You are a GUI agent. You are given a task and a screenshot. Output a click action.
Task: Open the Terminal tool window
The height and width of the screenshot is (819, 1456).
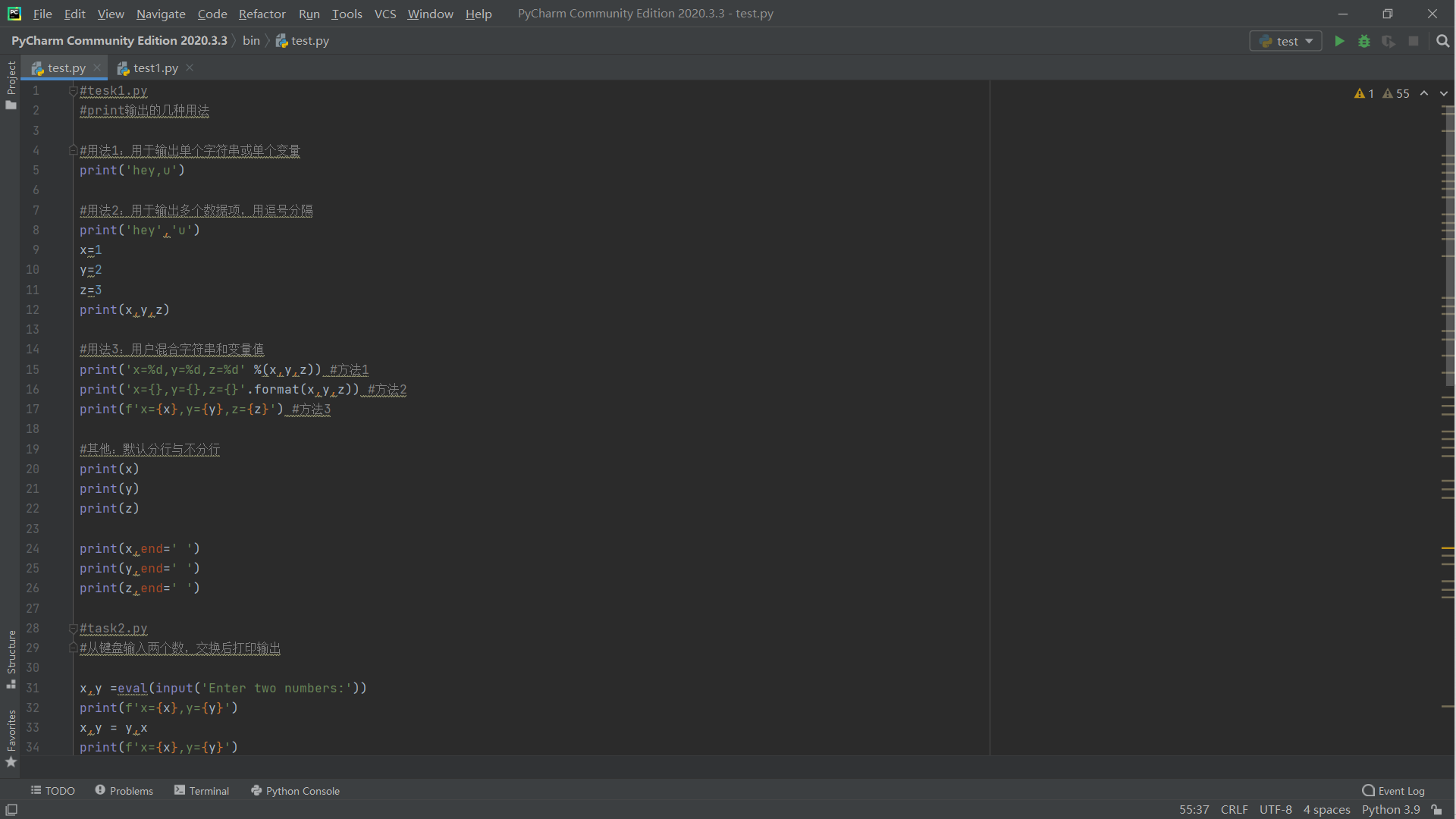(x=202, y=790)
